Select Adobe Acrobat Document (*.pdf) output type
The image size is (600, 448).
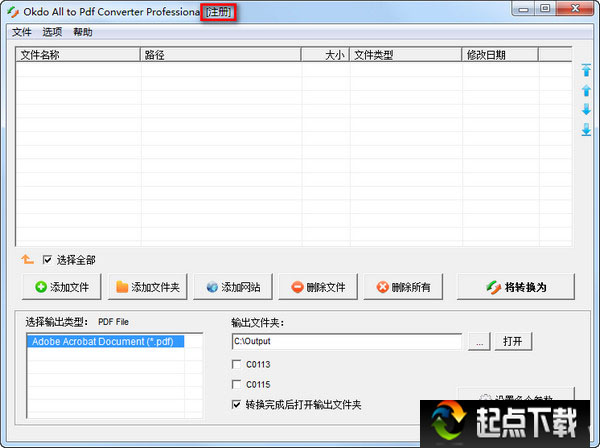coord(106,341)
